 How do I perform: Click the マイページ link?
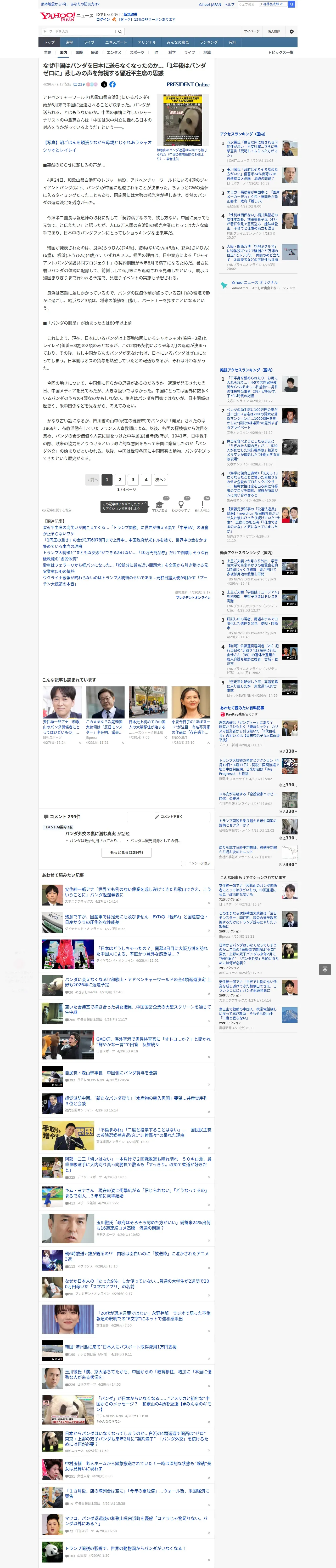[x=252, y=31]
